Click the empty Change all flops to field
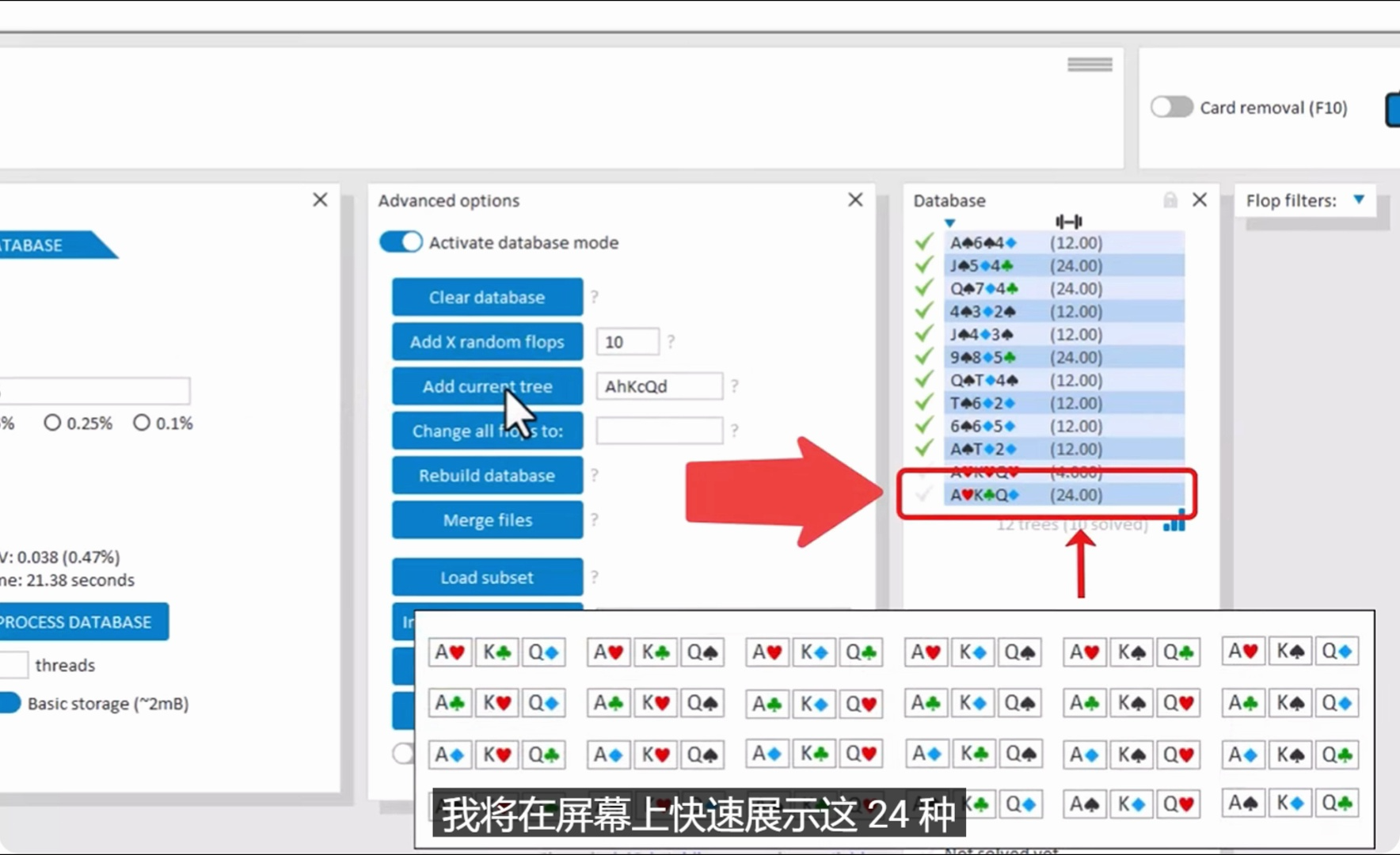The height and width of the screenshot is (855, 1400). pos(659,430)
